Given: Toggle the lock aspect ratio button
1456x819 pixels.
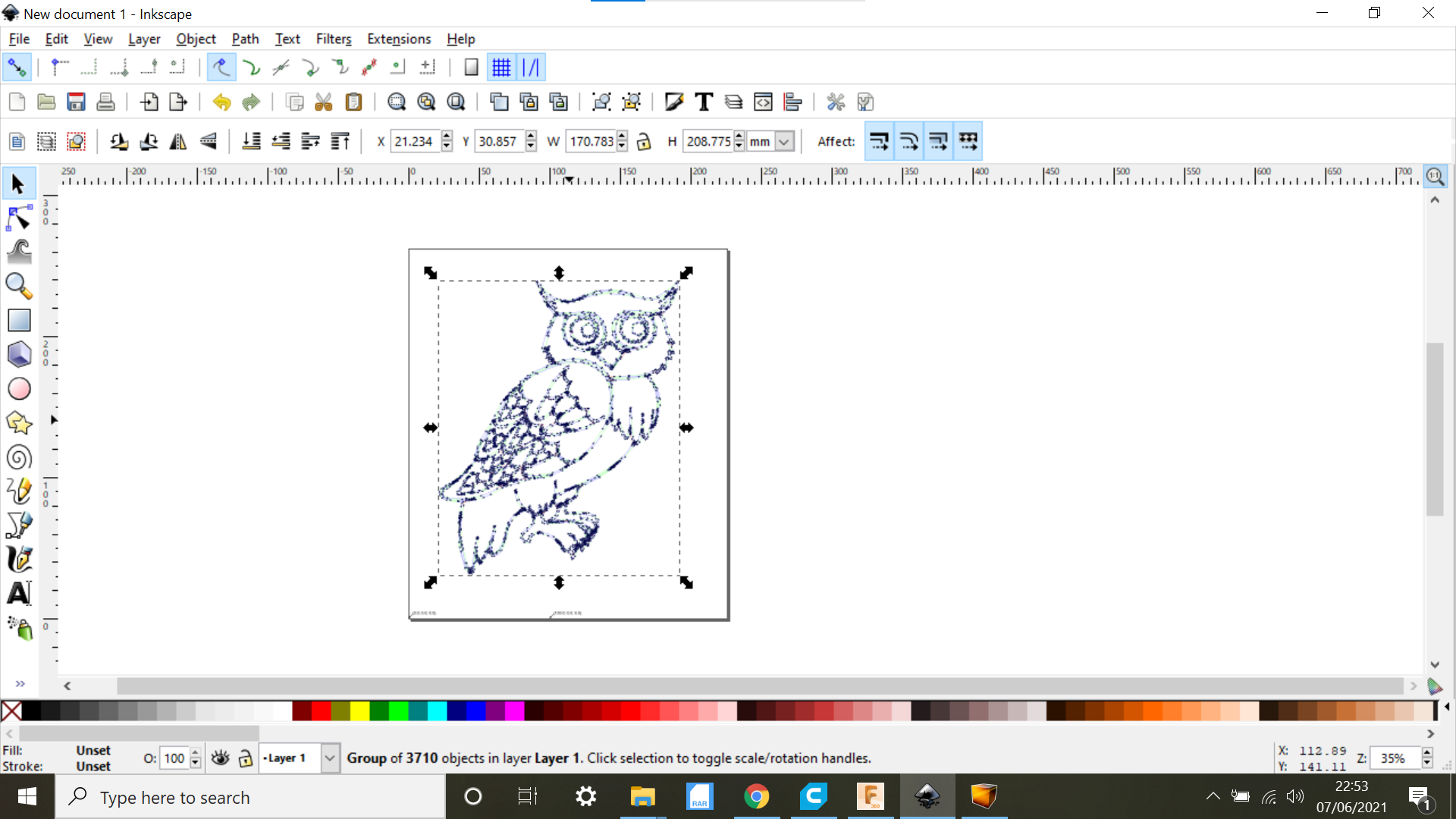Looking at the screenshot, I should [x=645, y=141].
